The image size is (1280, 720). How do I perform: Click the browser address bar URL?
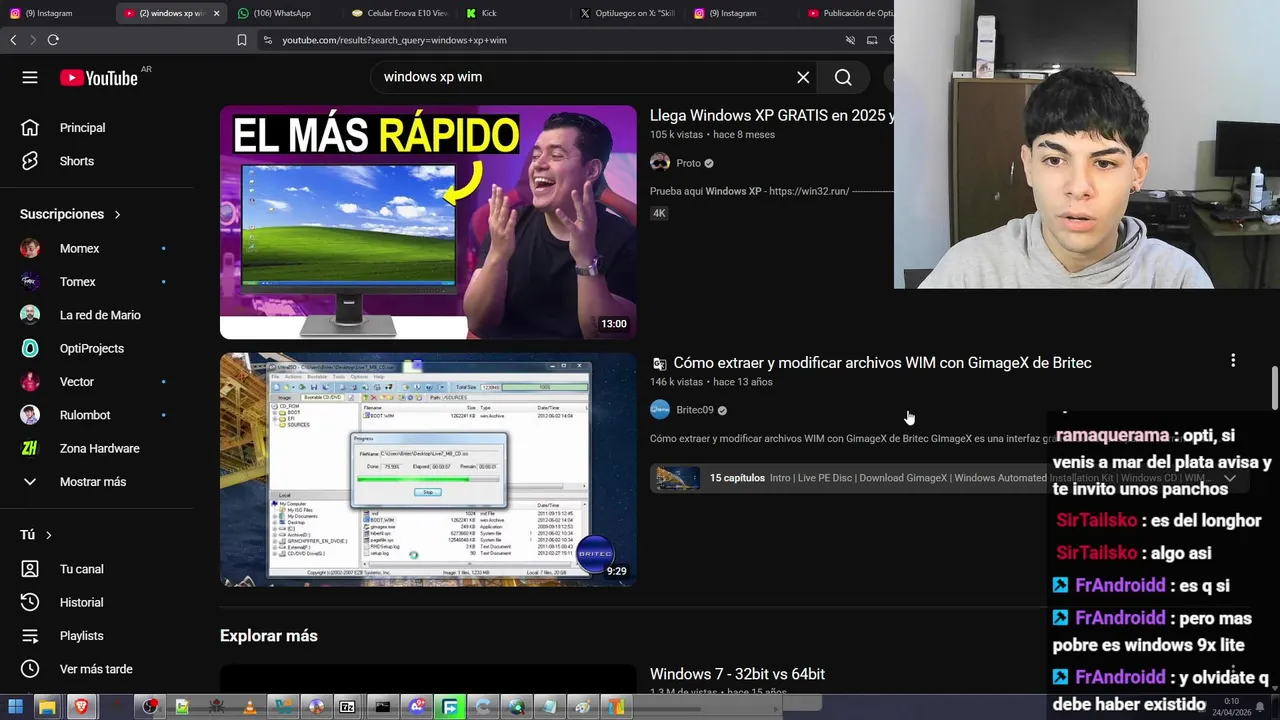394,40
